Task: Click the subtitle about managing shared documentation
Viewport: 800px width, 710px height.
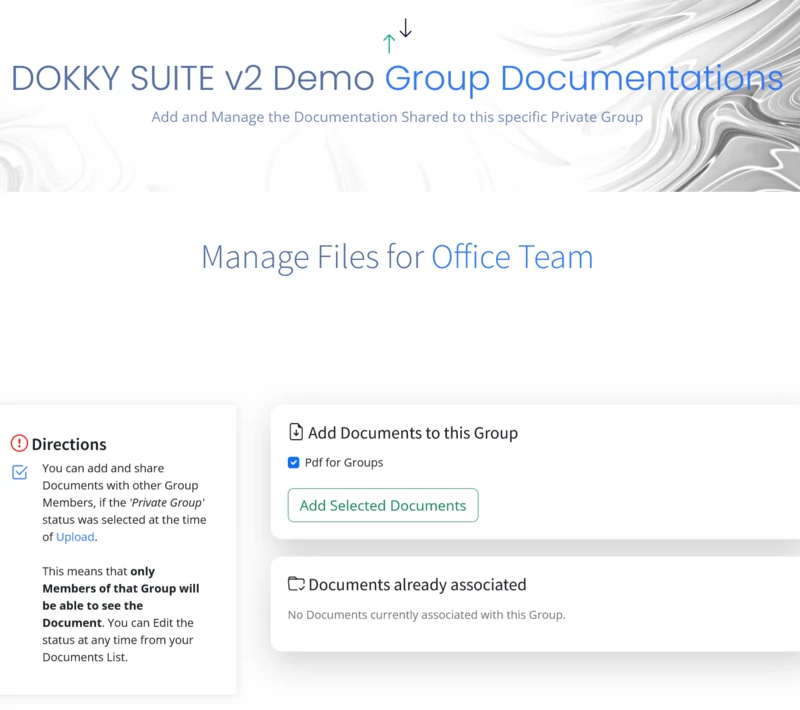Action: tap(397, 117)
